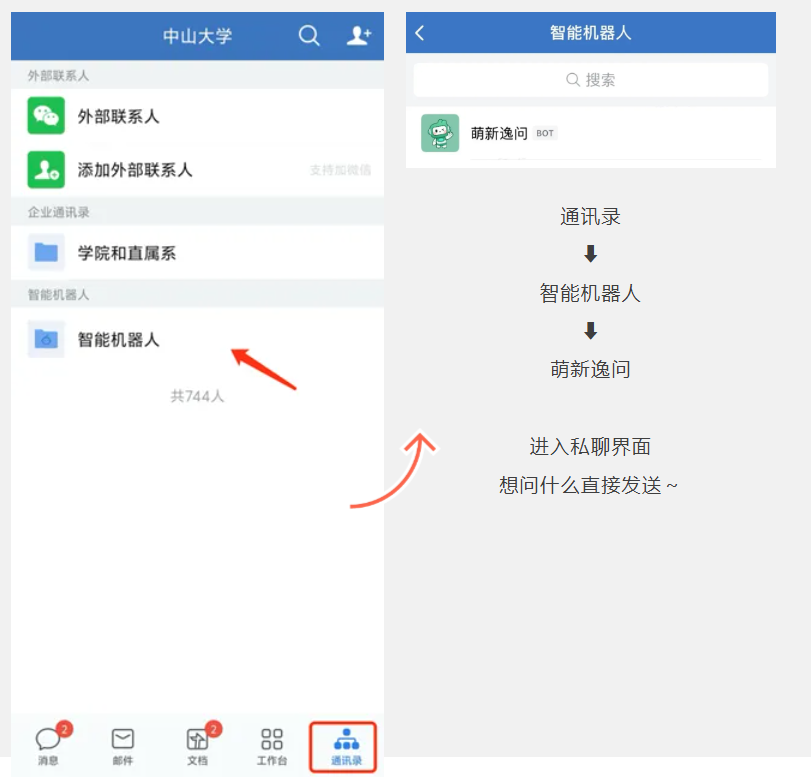The image size is (812, 777).
Task: Click the 学院和直属系 blue folder icon
Action: click(x=46, y=253)
